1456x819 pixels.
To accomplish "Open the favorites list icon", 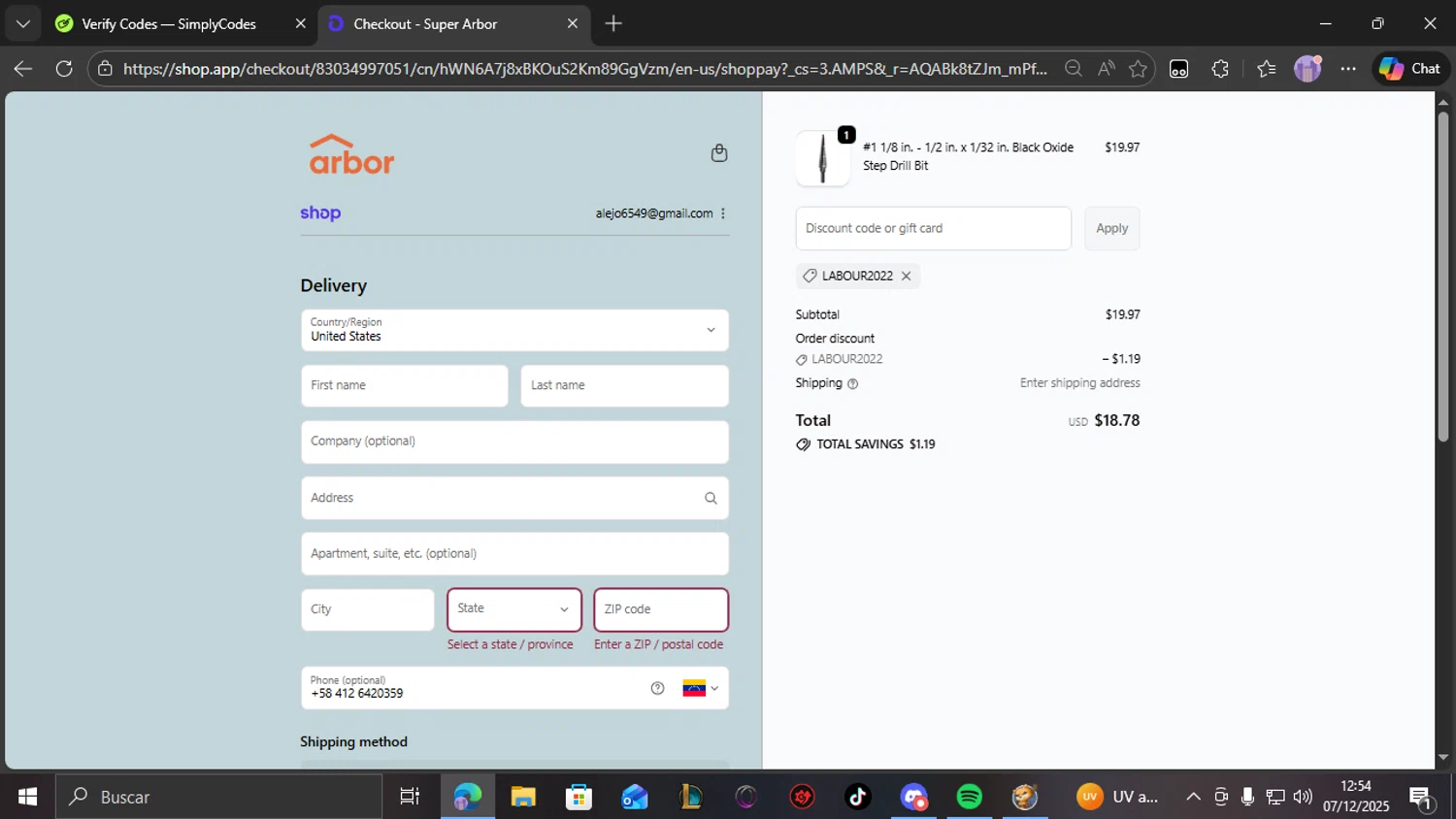I will [1266, 69].
